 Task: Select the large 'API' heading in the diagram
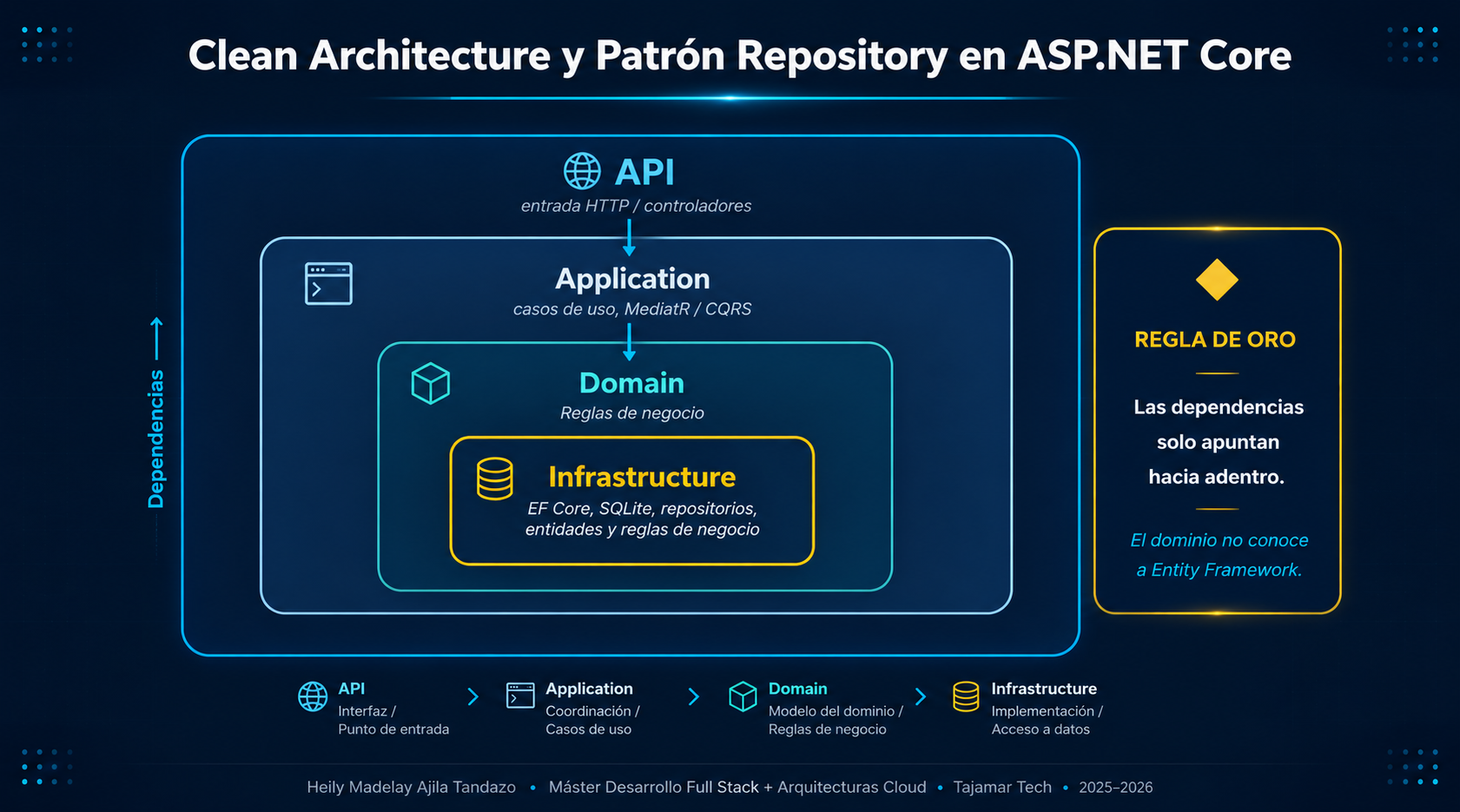click(x=644, y=172)
